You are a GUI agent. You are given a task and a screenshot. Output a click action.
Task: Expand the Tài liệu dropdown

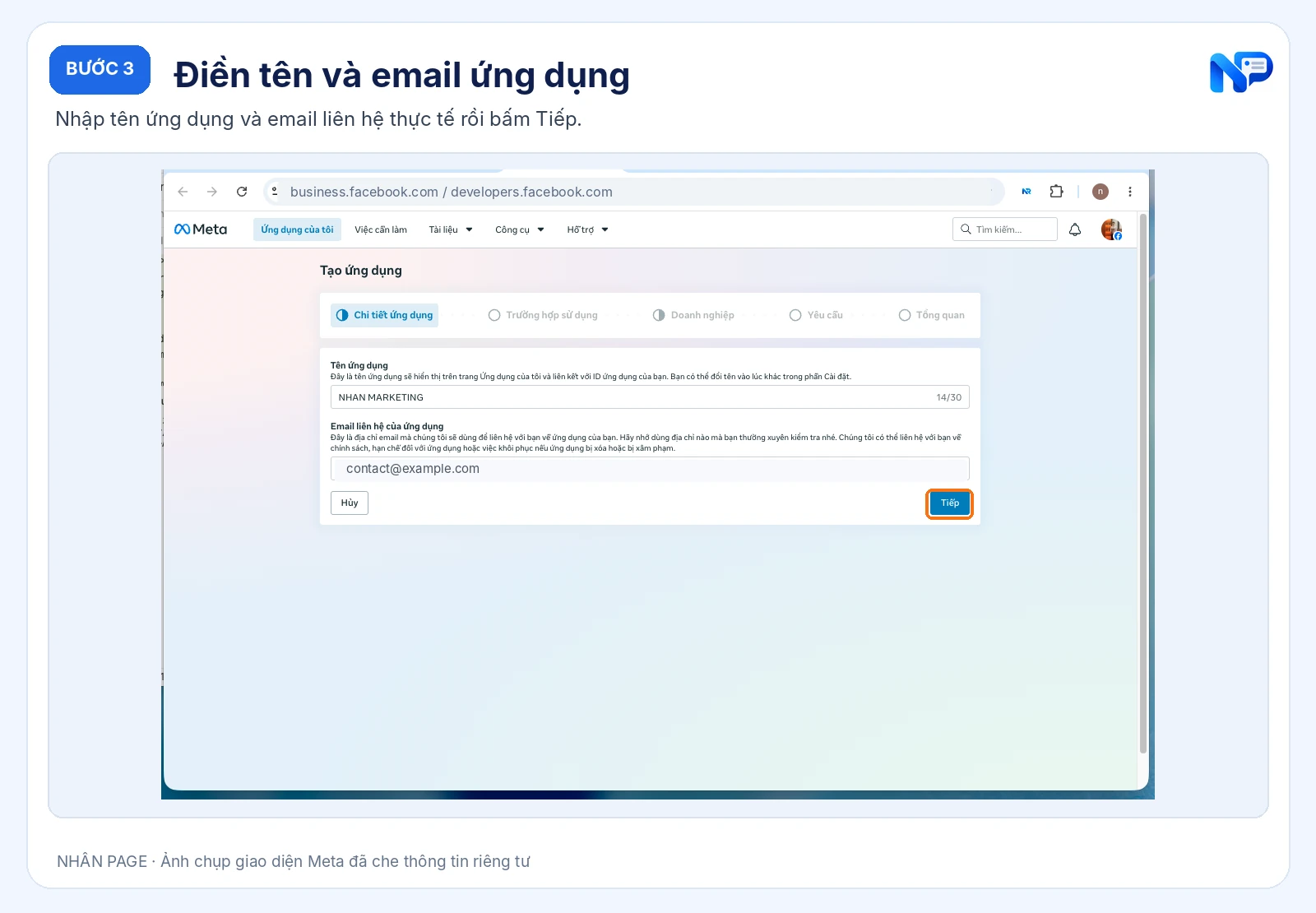pos(451,229)
